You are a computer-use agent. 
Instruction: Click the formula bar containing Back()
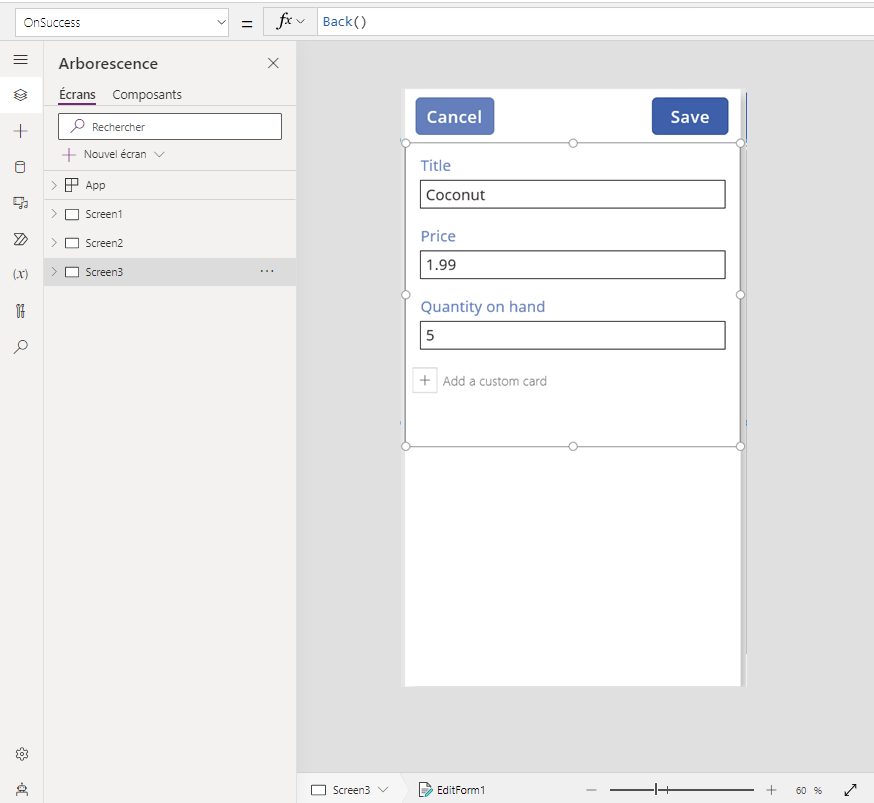[x=595, y=22]
